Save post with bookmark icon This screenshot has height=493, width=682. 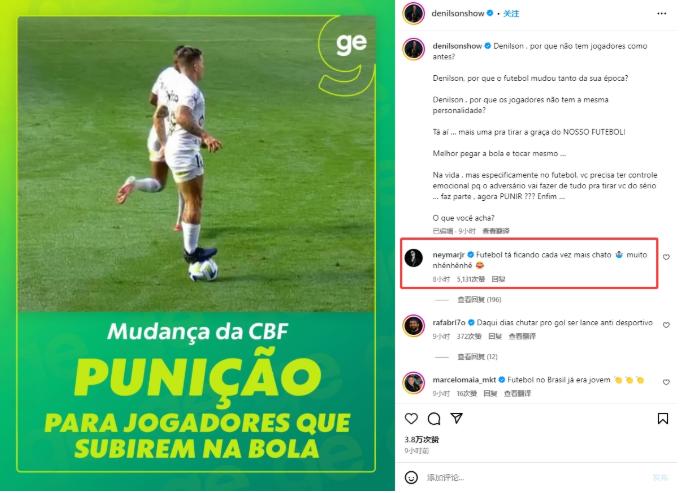[663, 419]
